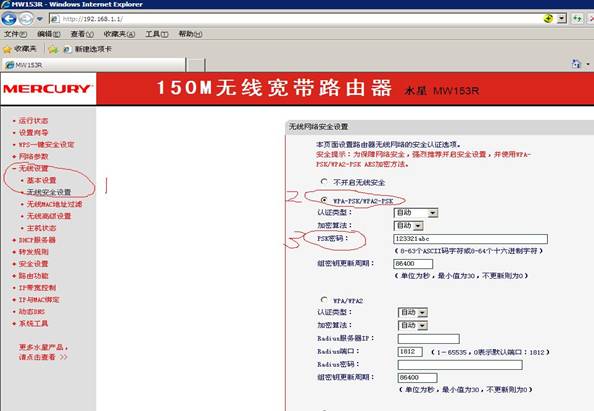Expand 网络参数 in sidebar
The height and width of the screenshot is (411, 594).
point(33,156)
